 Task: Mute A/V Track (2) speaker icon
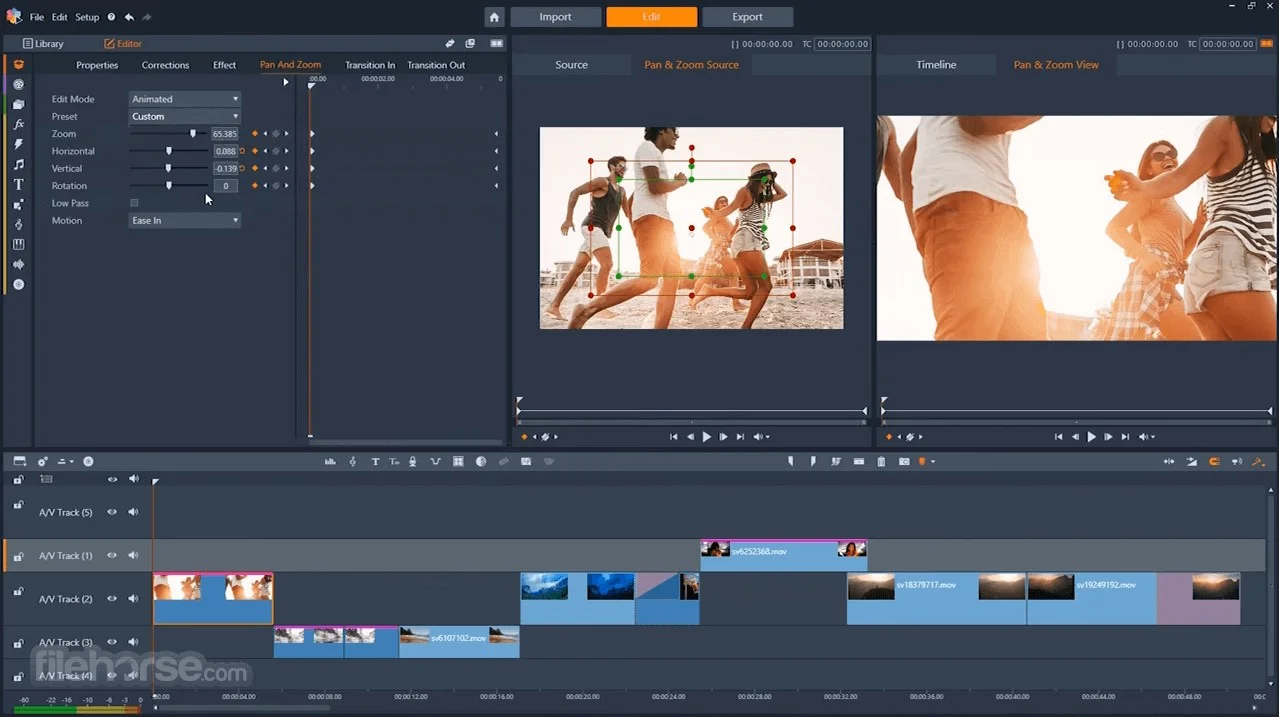point(133,598)
